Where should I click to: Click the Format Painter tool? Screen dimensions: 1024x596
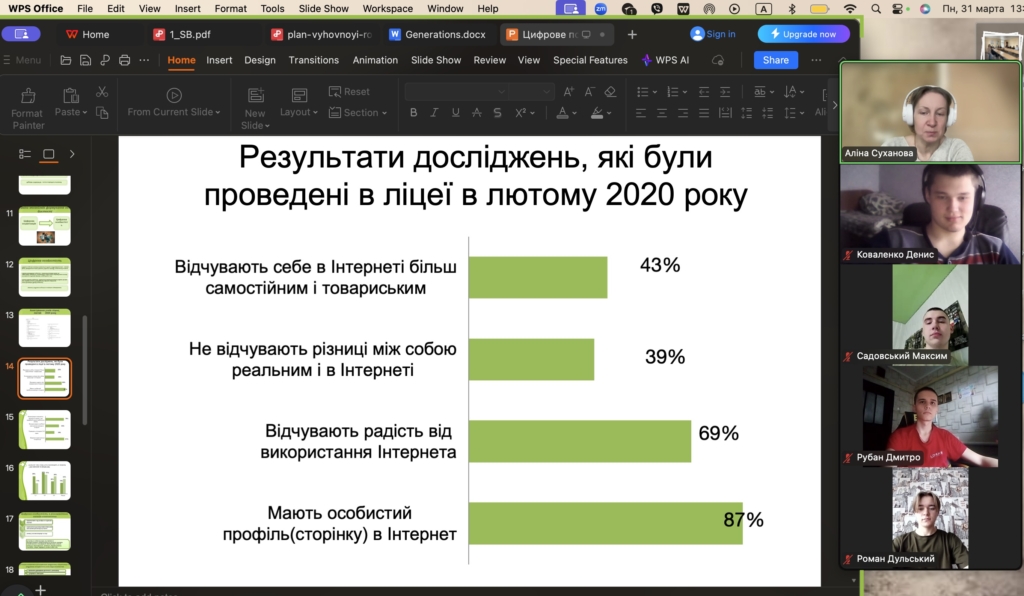coord(27,106)
